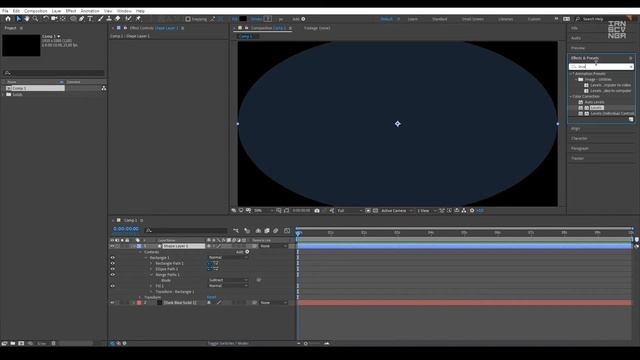Open the File menu

tap(5, 11)
